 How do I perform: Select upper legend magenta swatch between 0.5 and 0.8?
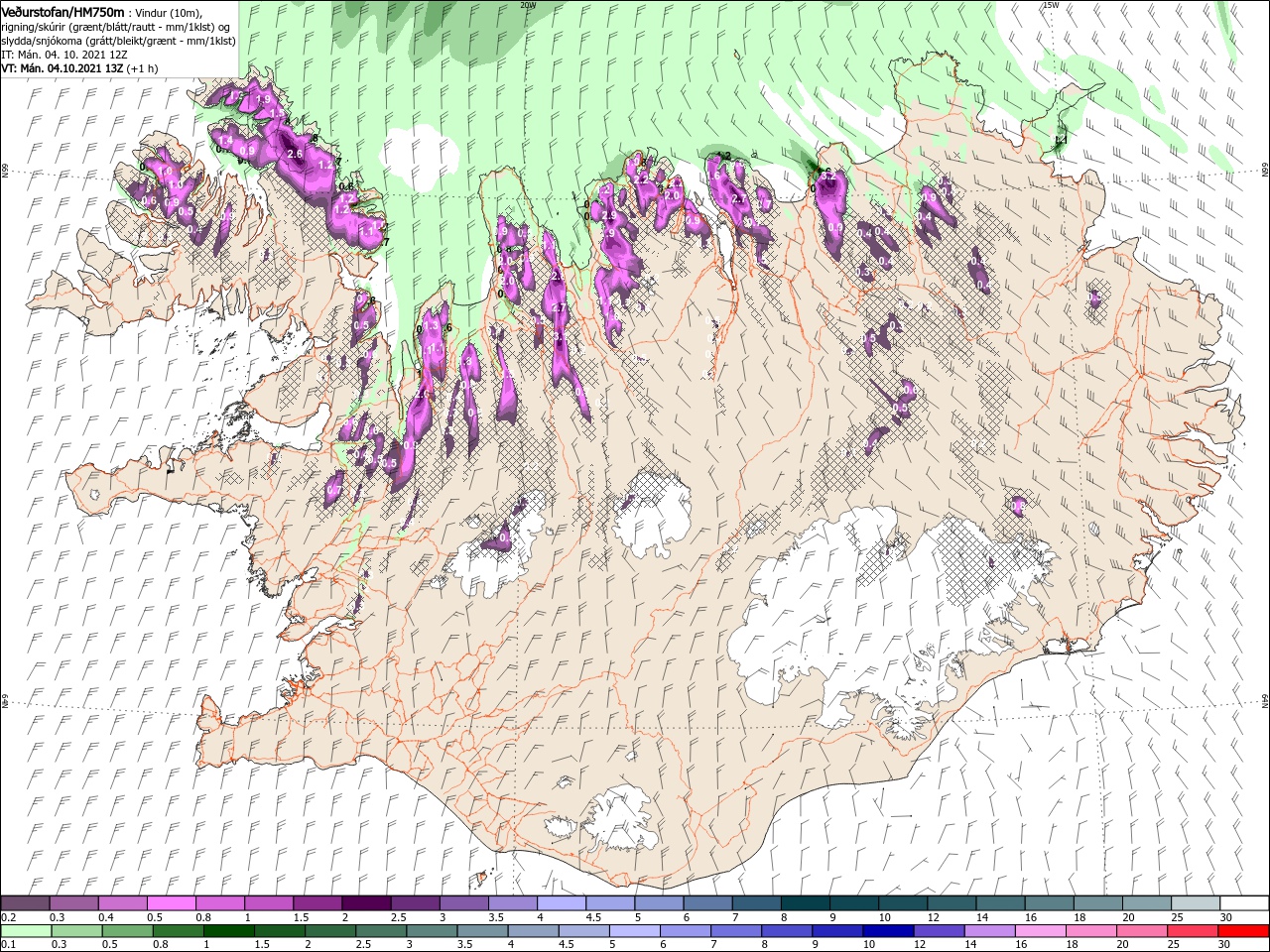(x=171, y=903)
